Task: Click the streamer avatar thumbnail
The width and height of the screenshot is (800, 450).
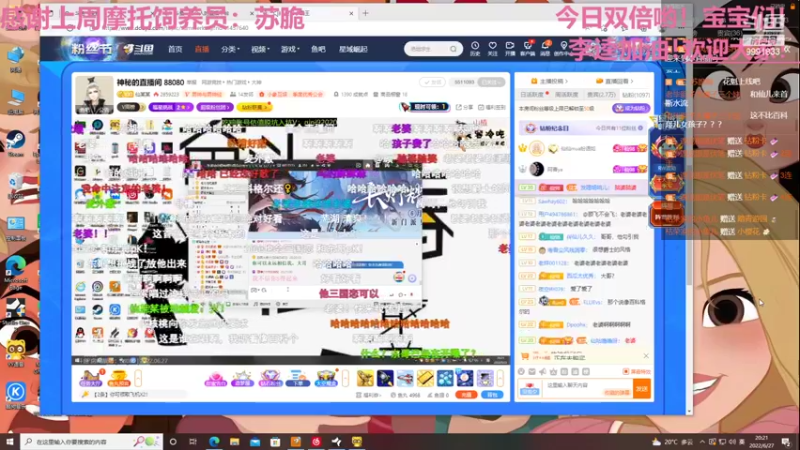Action: point(94,95)
